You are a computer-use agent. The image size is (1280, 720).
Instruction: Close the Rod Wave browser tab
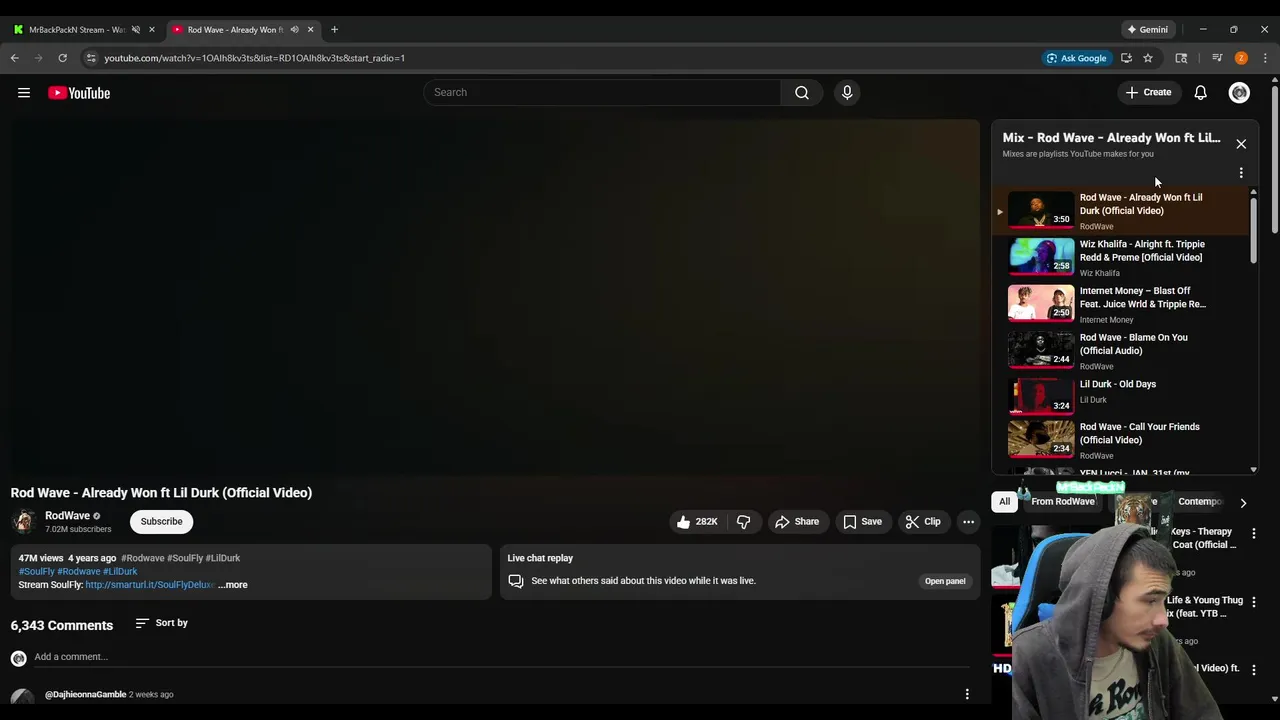[x=310, y=29]
